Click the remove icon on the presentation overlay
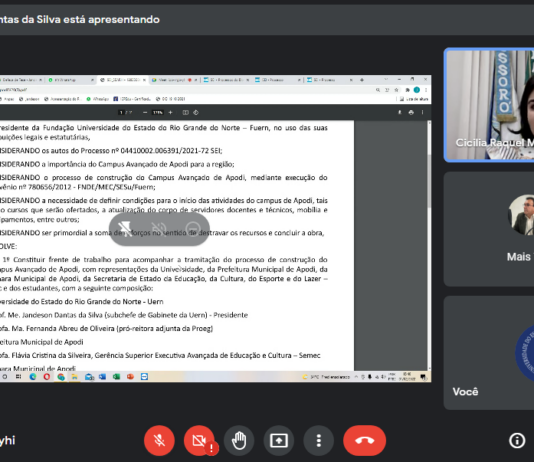Image resolution: width=534 pixels, height=462 pixels. (x=193, y=228)
